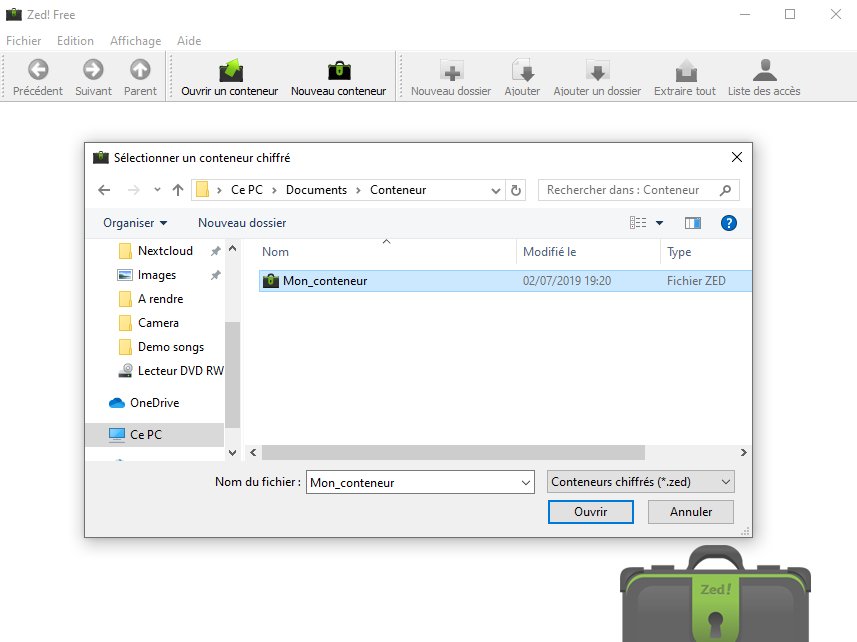Open the Aide menu
This screenshot has height=642, width=857.
189,41
